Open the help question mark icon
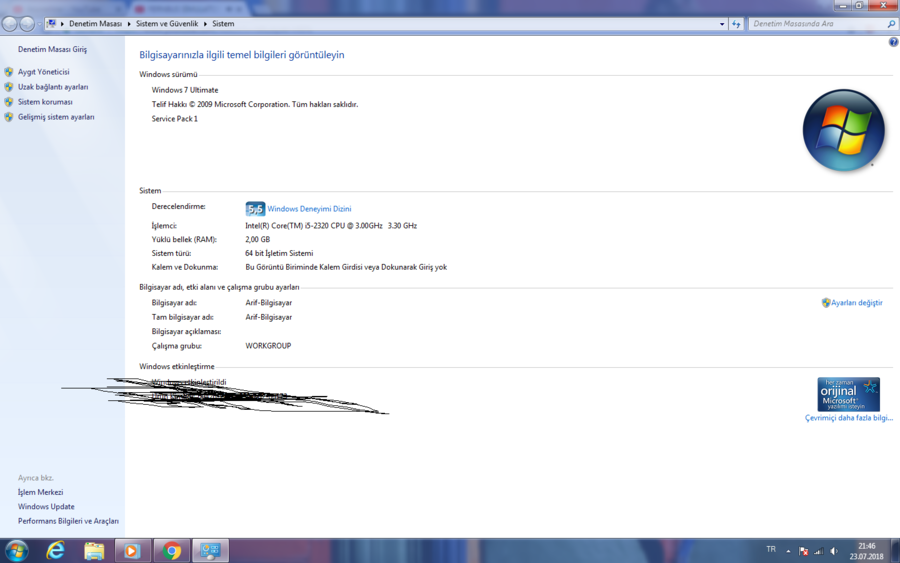Image resolution: width=900 pixels, height=563 pixels. 893,42
